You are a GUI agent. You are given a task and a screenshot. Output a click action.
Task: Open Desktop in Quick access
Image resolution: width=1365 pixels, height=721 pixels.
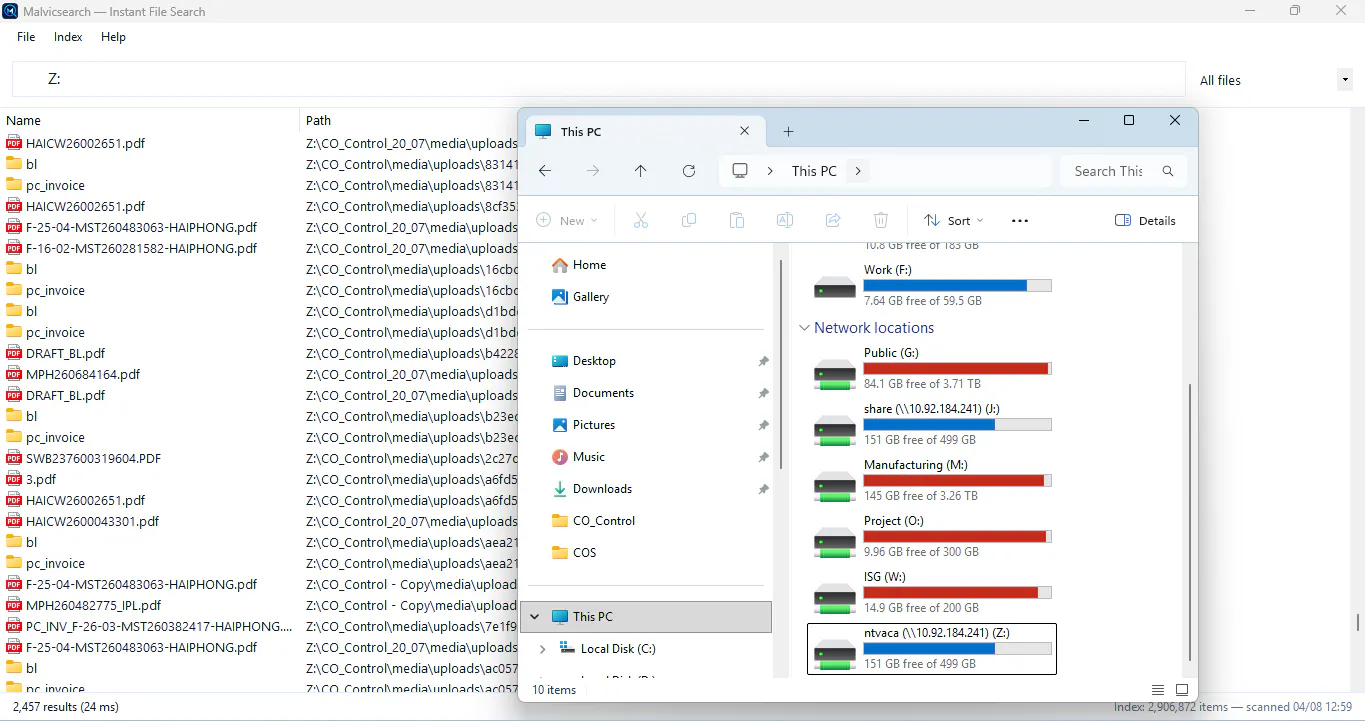point(584,361)
